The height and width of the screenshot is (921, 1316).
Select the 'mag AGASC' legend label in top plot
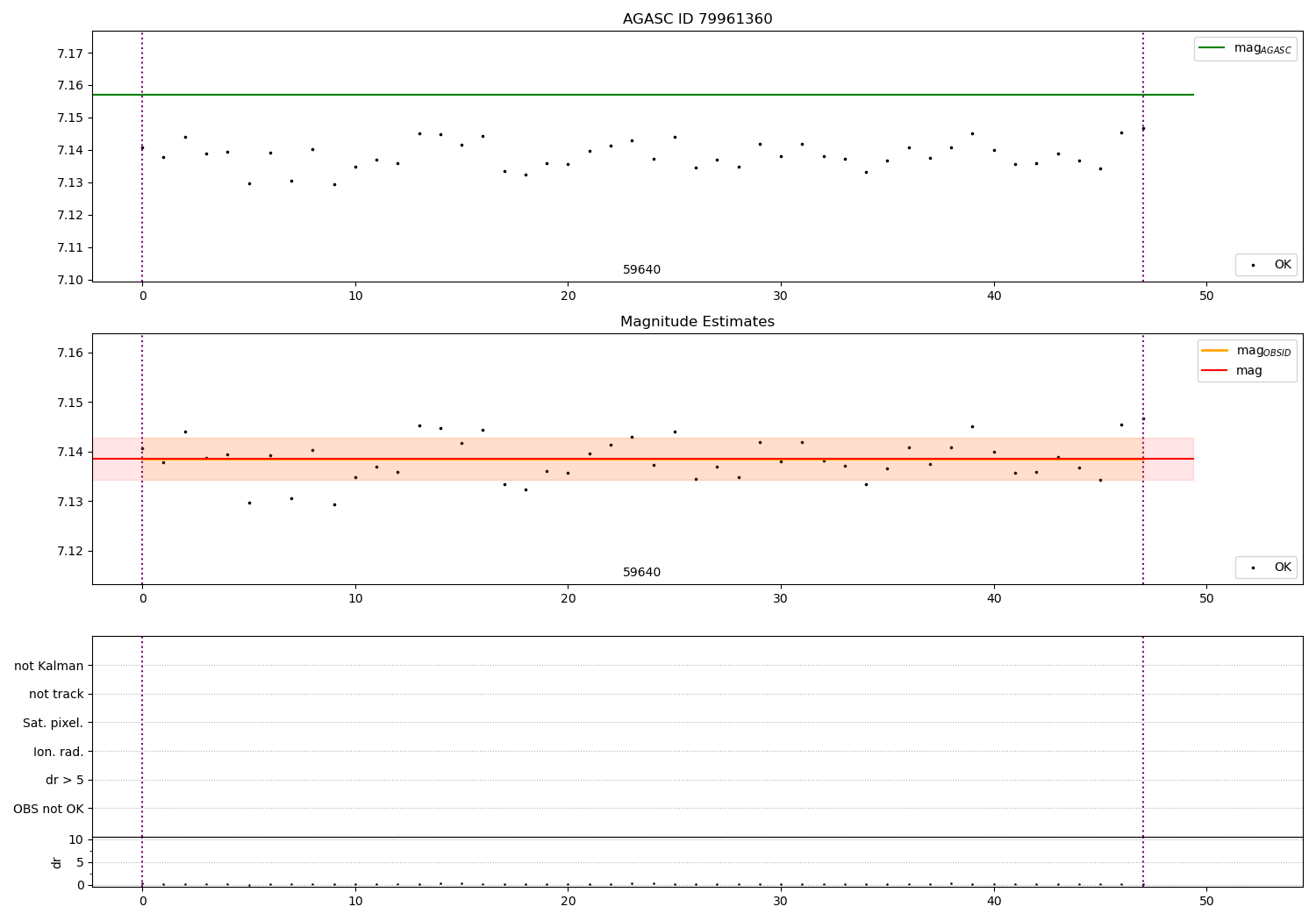[x=1263, y=49]
